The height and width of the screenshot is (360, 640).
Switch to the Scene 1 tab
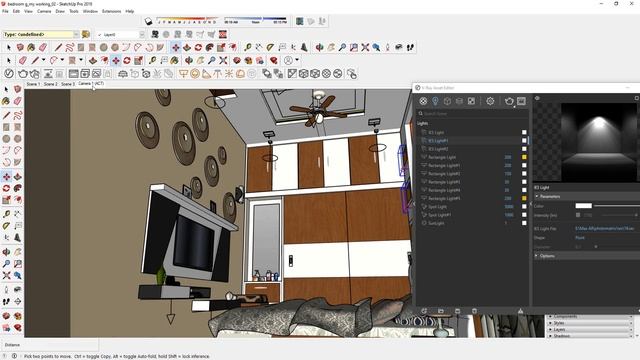coord(33,84)
